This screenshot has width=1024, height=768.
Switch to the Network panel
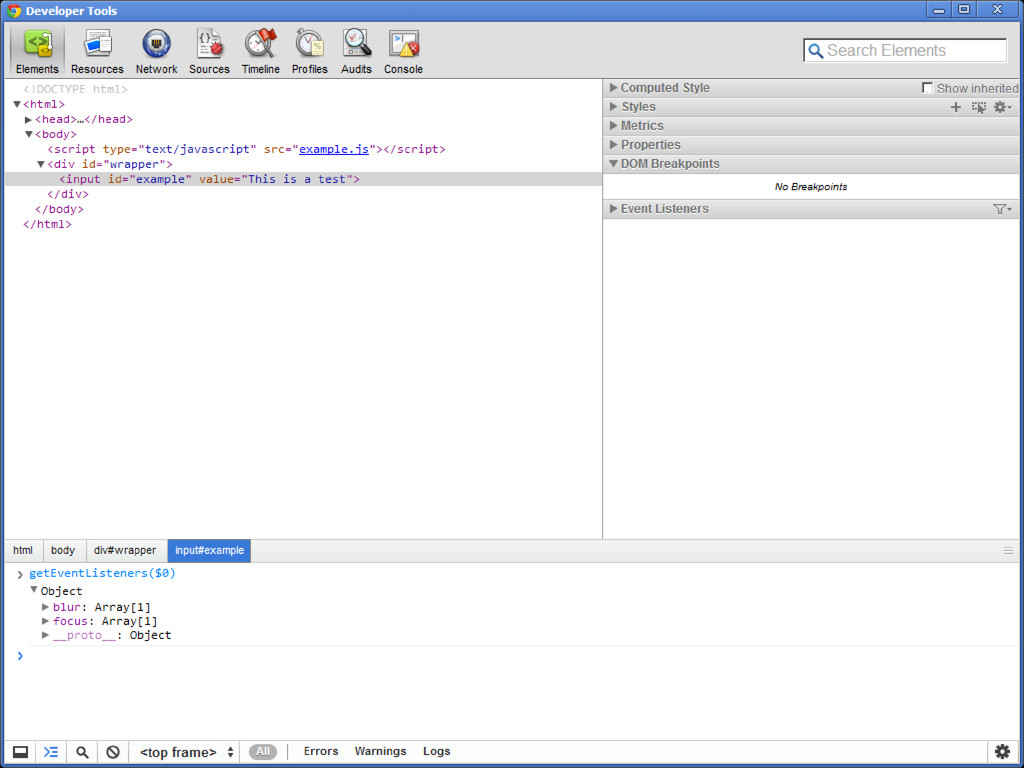click(x=157, y=52)
